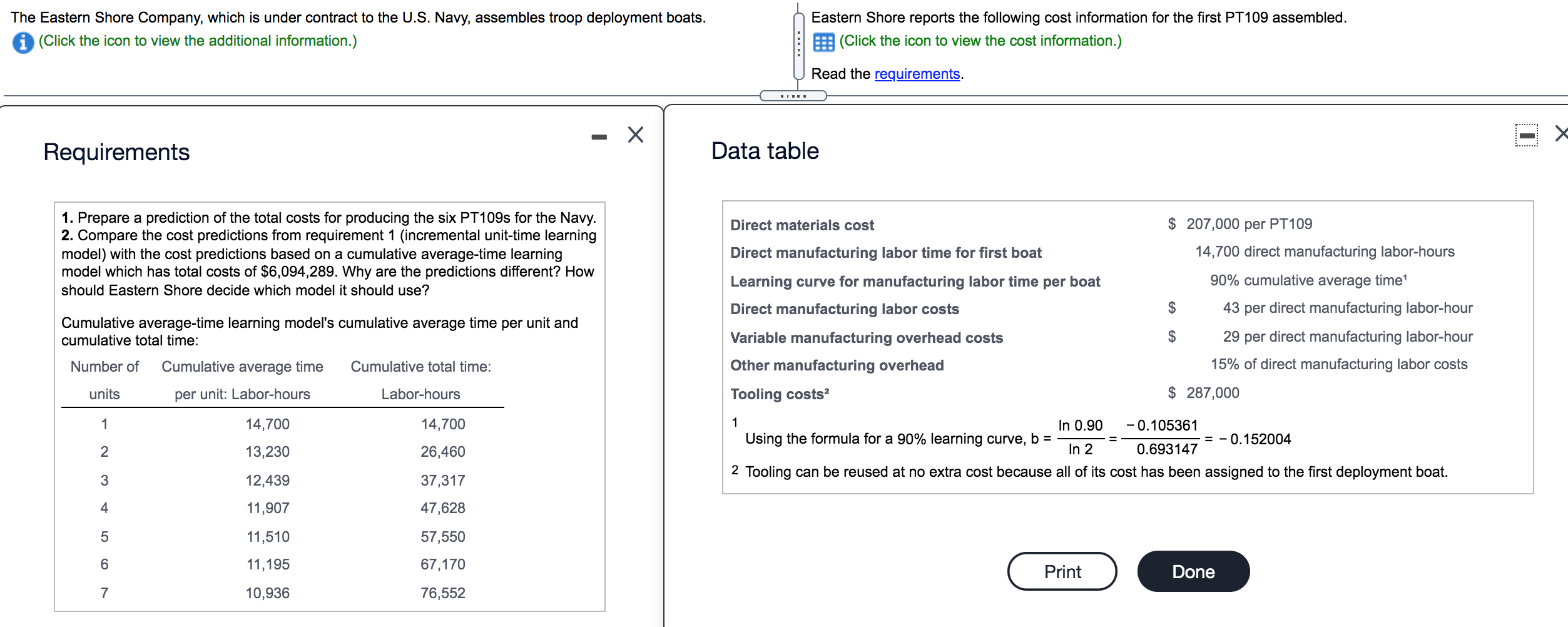Select the 11,510 cumulative average cell
Screen dimensions: 1568x627
268,537
